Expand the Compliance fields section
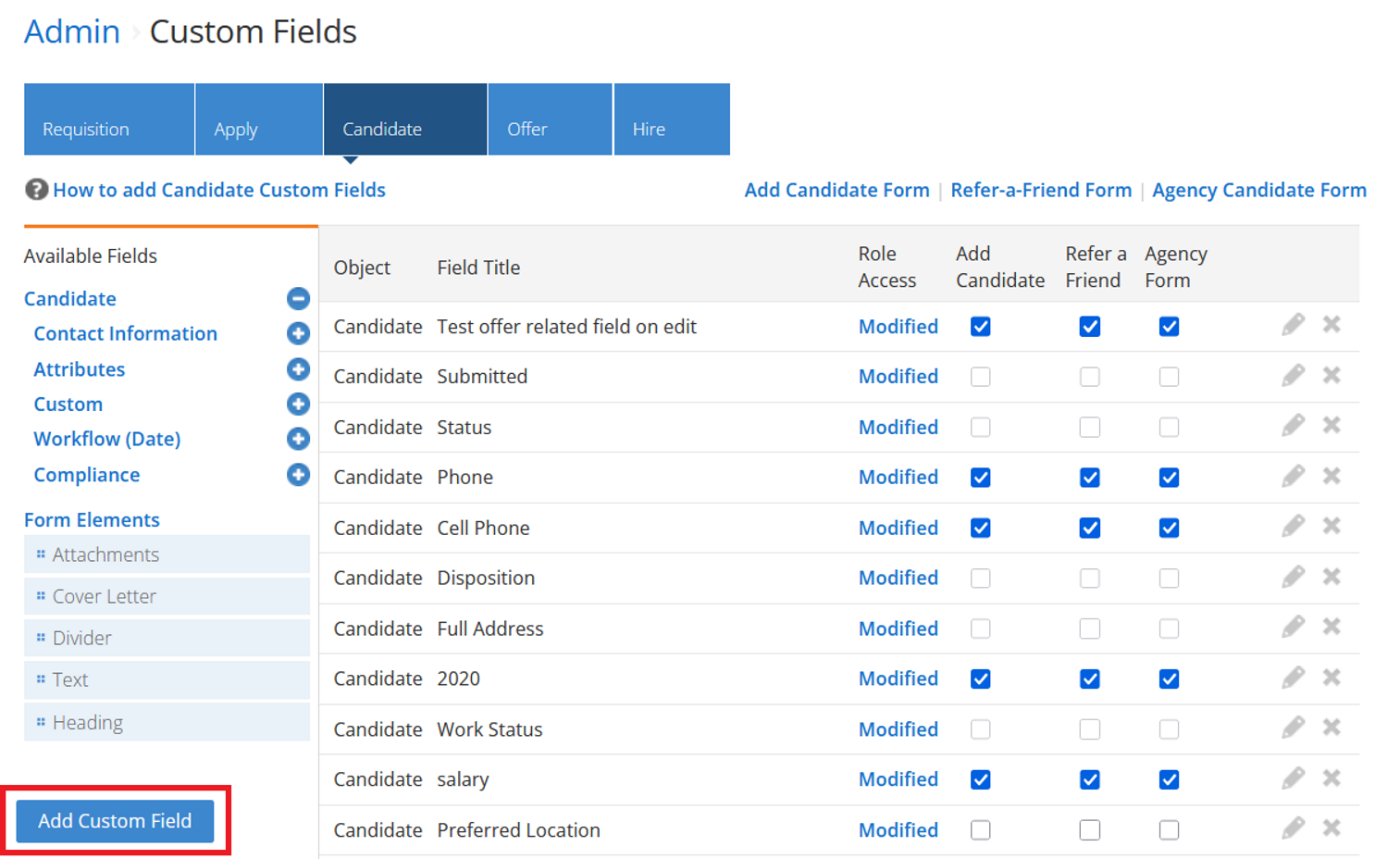The height and width of the screenshot is (859, 1400). [x=298, y=475]
